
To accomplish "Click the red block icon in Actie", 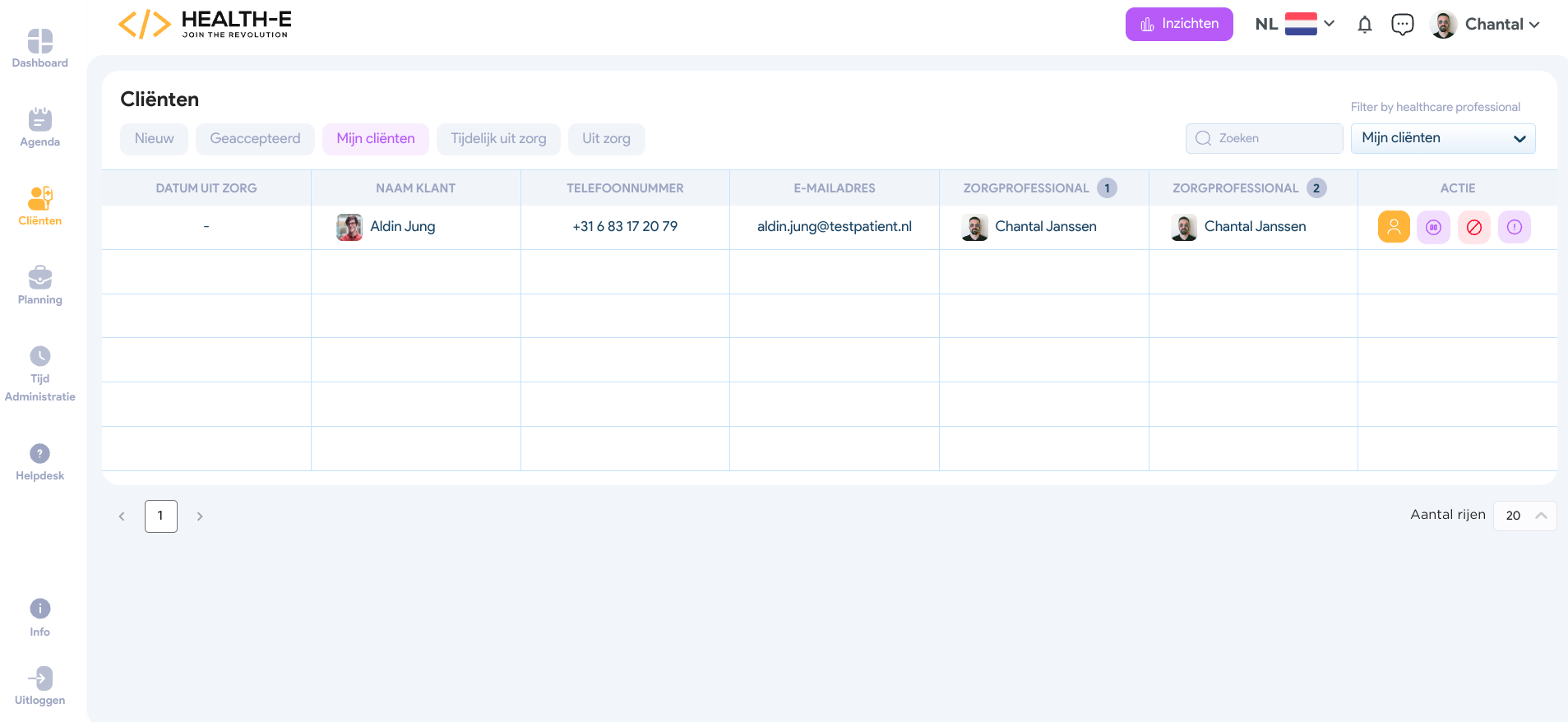I will point(1473,227).
